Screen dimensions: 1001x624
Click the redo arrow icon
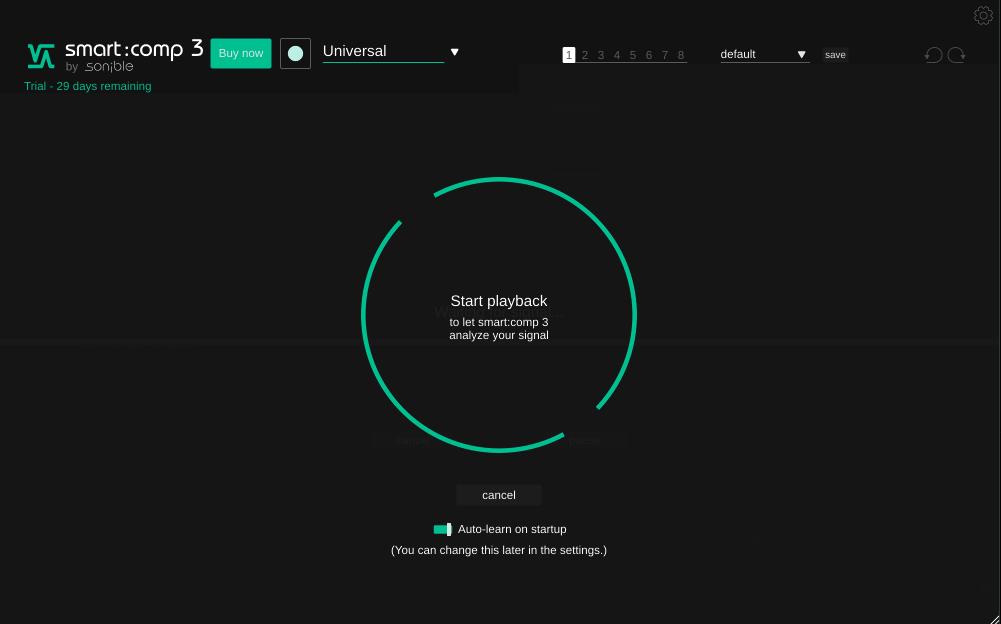click(957, 55)
